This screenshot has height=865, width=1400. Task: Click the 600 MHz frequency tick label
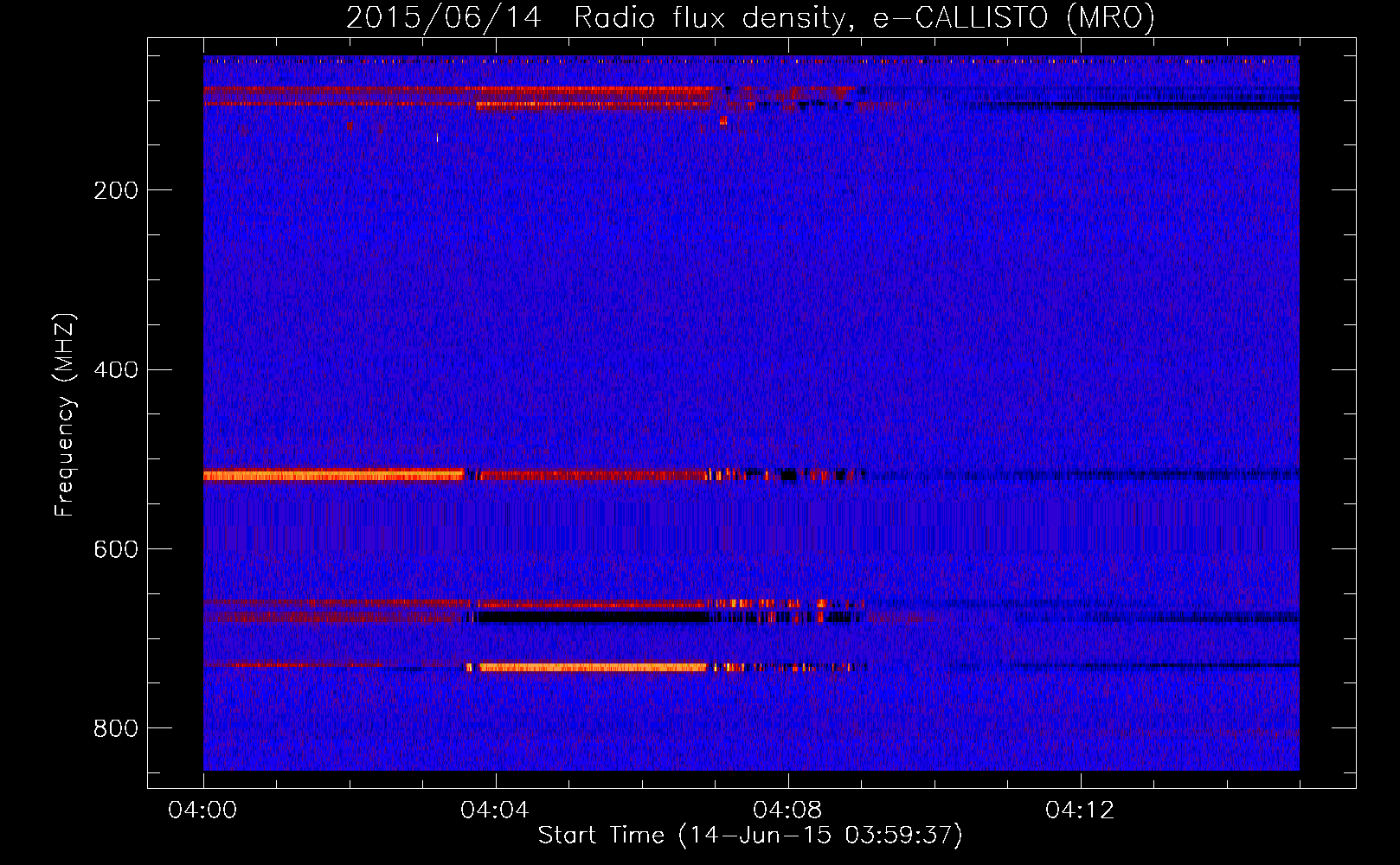[x=116, y=550]
